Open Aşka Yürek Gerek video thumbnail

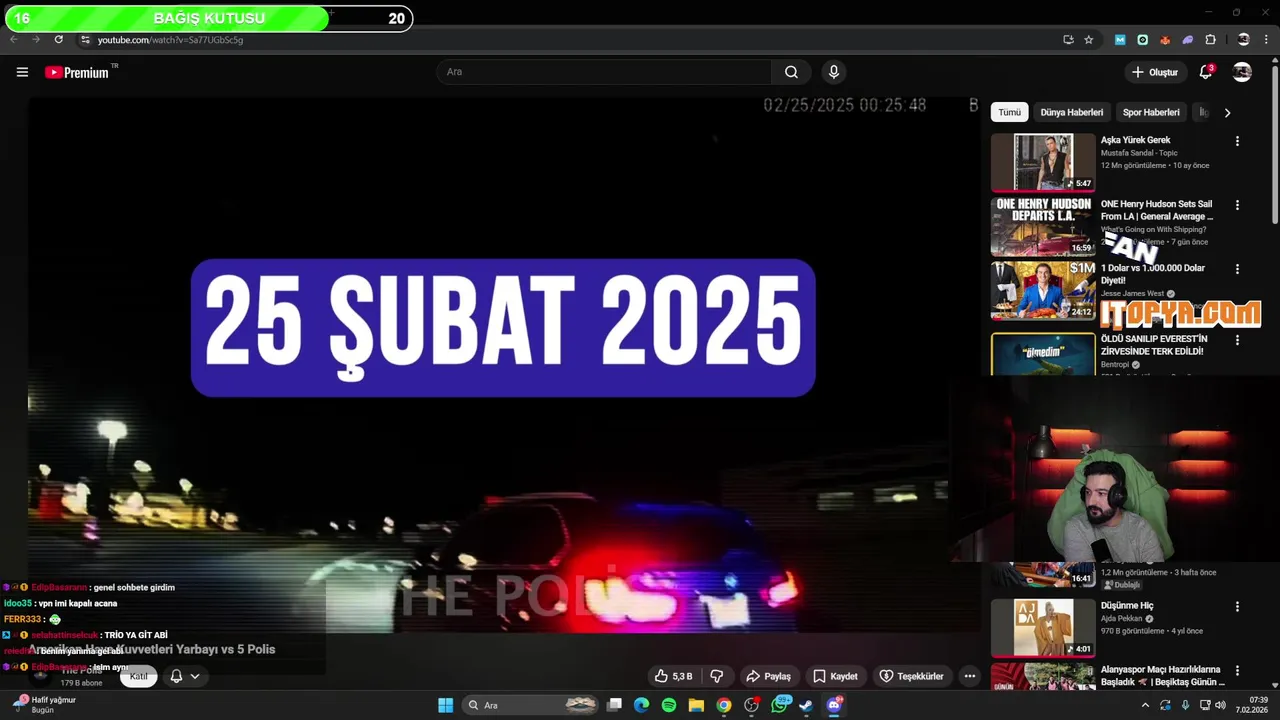1043,162
